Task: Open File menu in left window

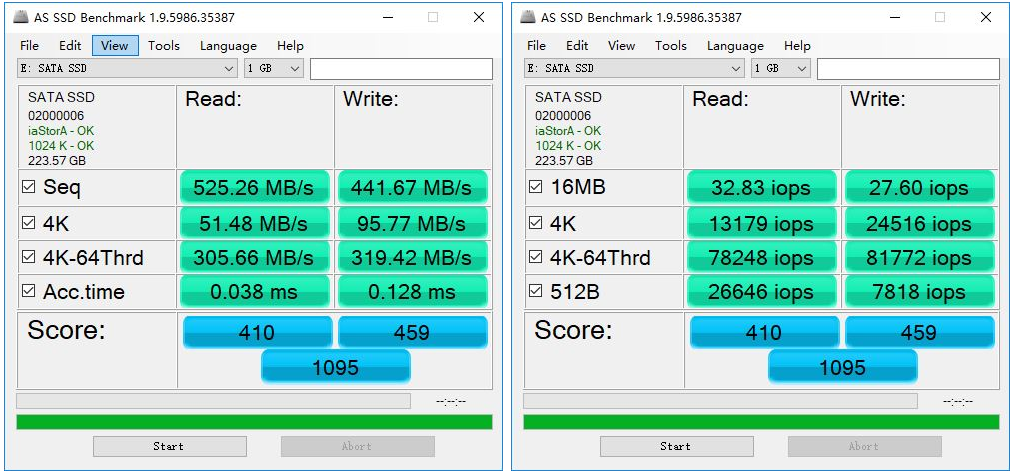Action: coord(29,46)
